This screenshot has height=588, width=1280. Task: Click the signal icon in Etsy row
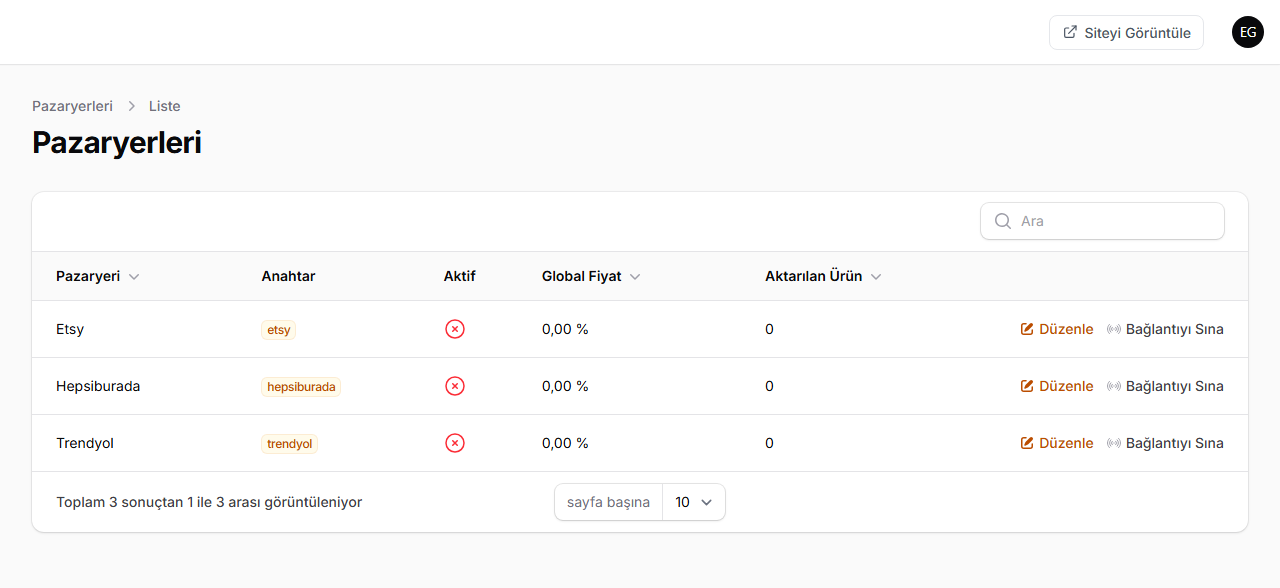coord(1114,329)
